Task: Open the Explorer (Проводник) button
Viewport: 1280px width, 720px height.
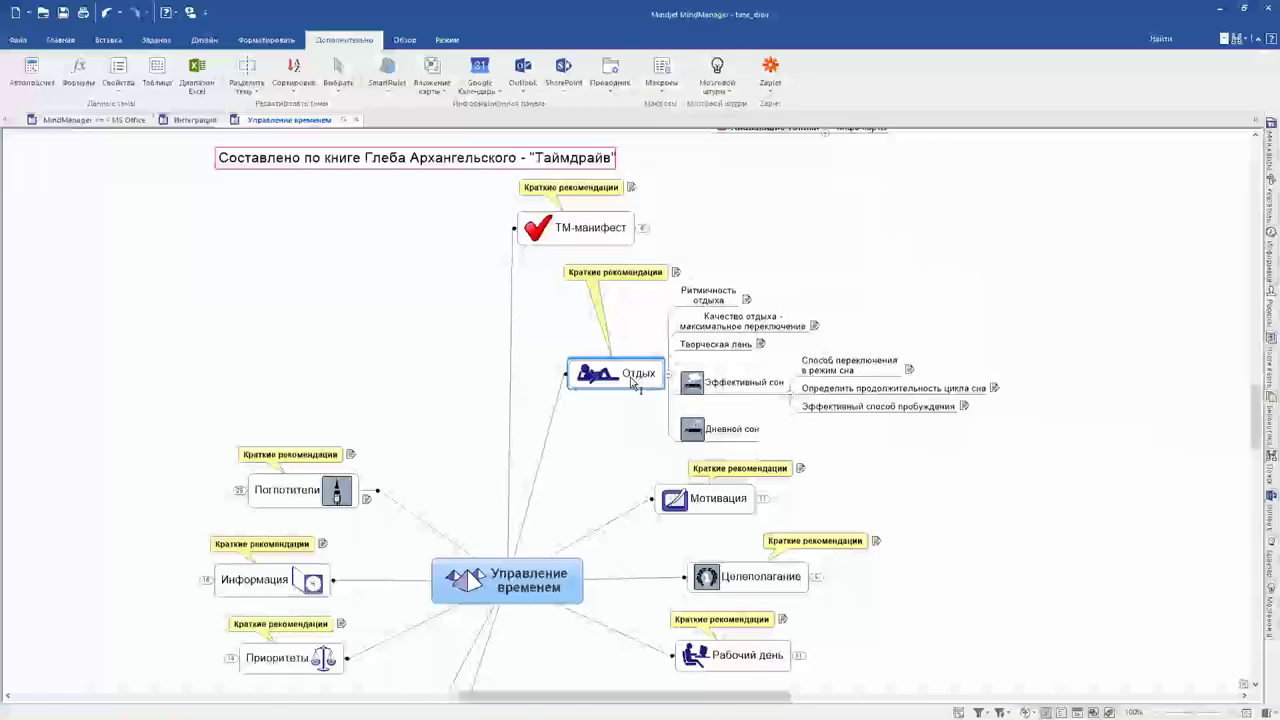Action: click(610, 73)
